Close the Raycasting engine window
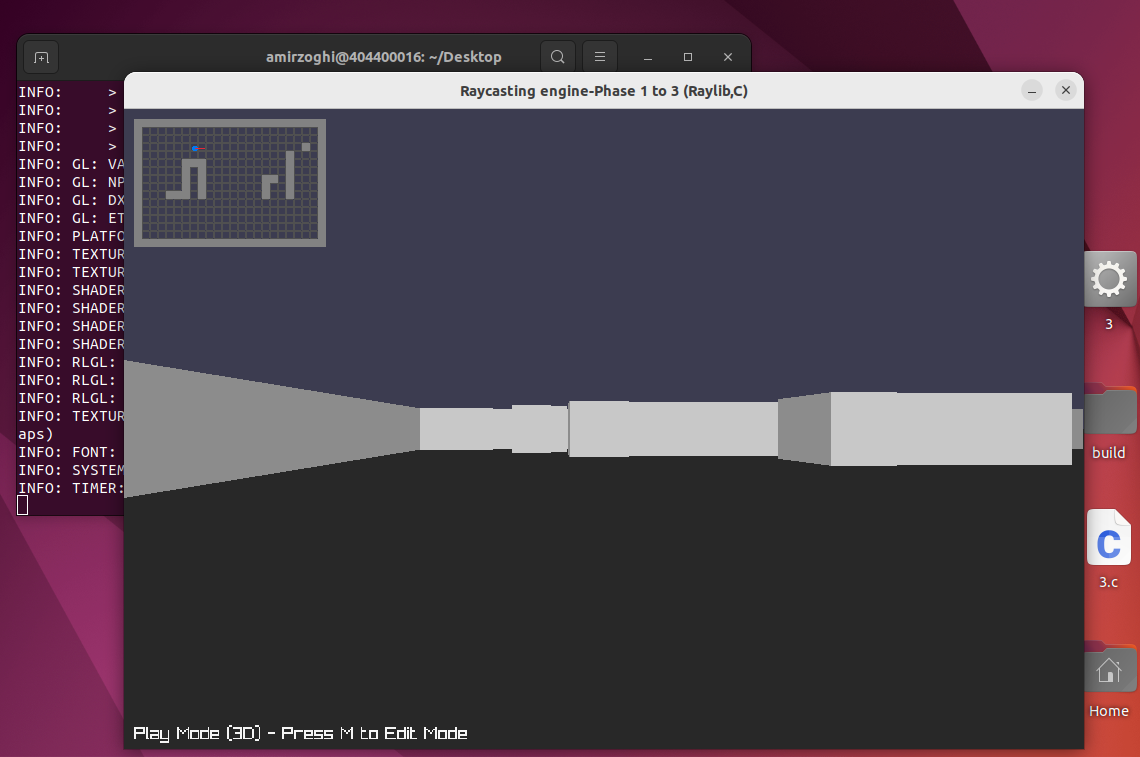The image size is (1140, 757). click(x=1066, y=91)
